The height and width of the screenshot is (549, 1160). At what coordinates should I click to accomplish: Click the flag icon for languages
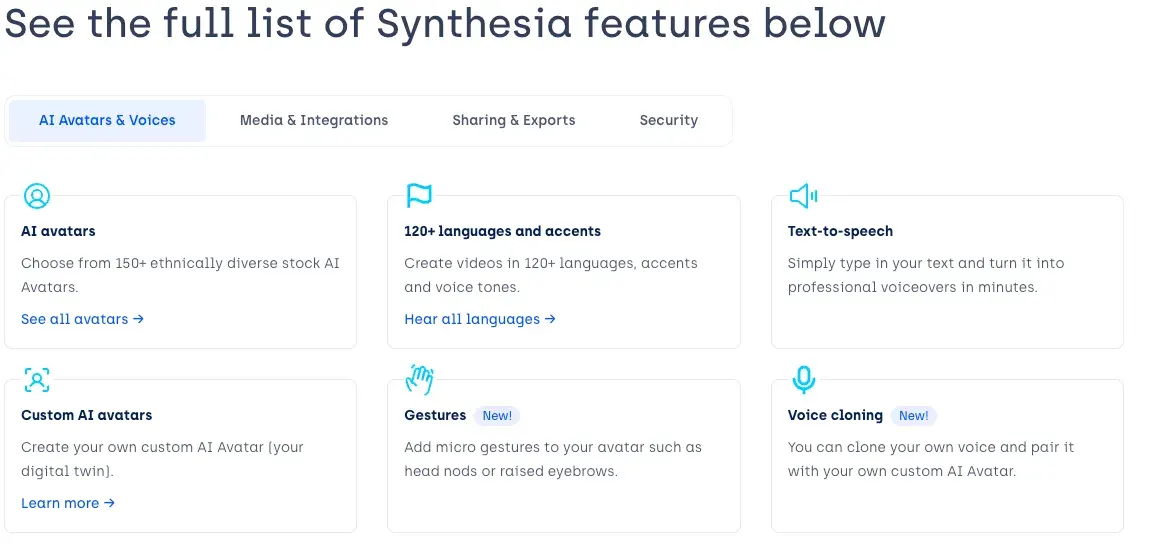[x=419, y=196]
